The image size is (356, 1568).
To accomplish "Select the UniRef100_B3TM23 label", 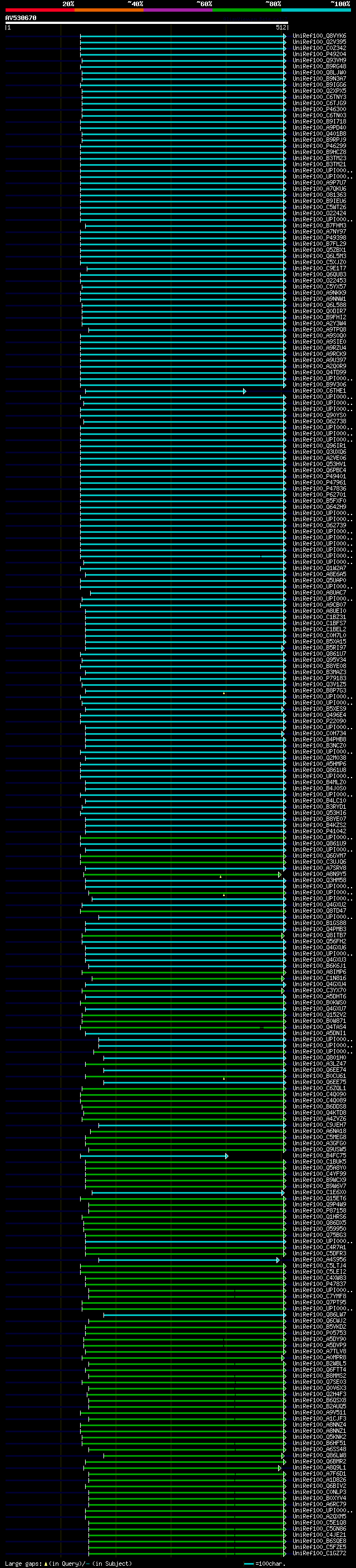I will 319,159.
